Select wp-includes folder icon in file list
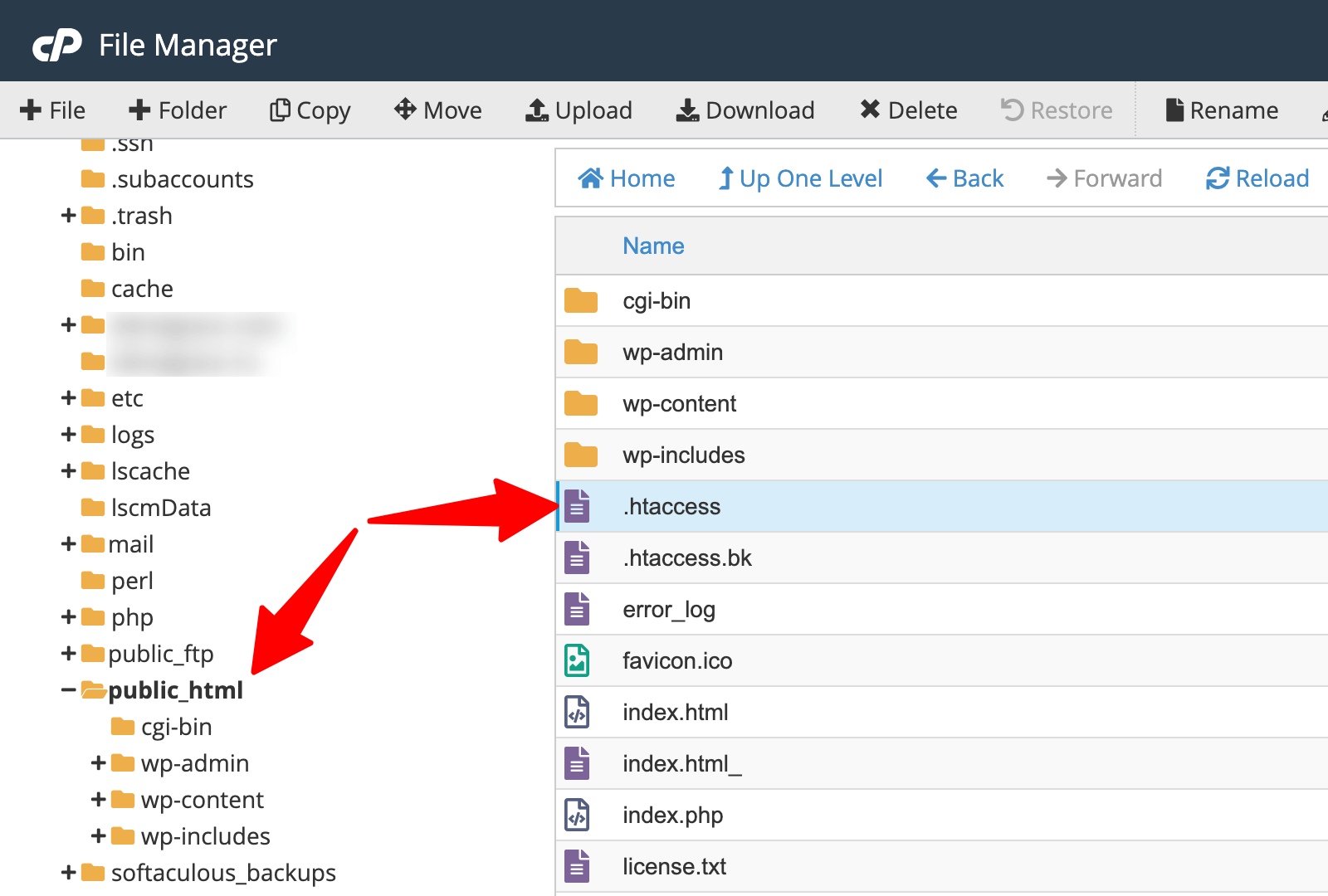1328x896 pixels. pos(581,455)
